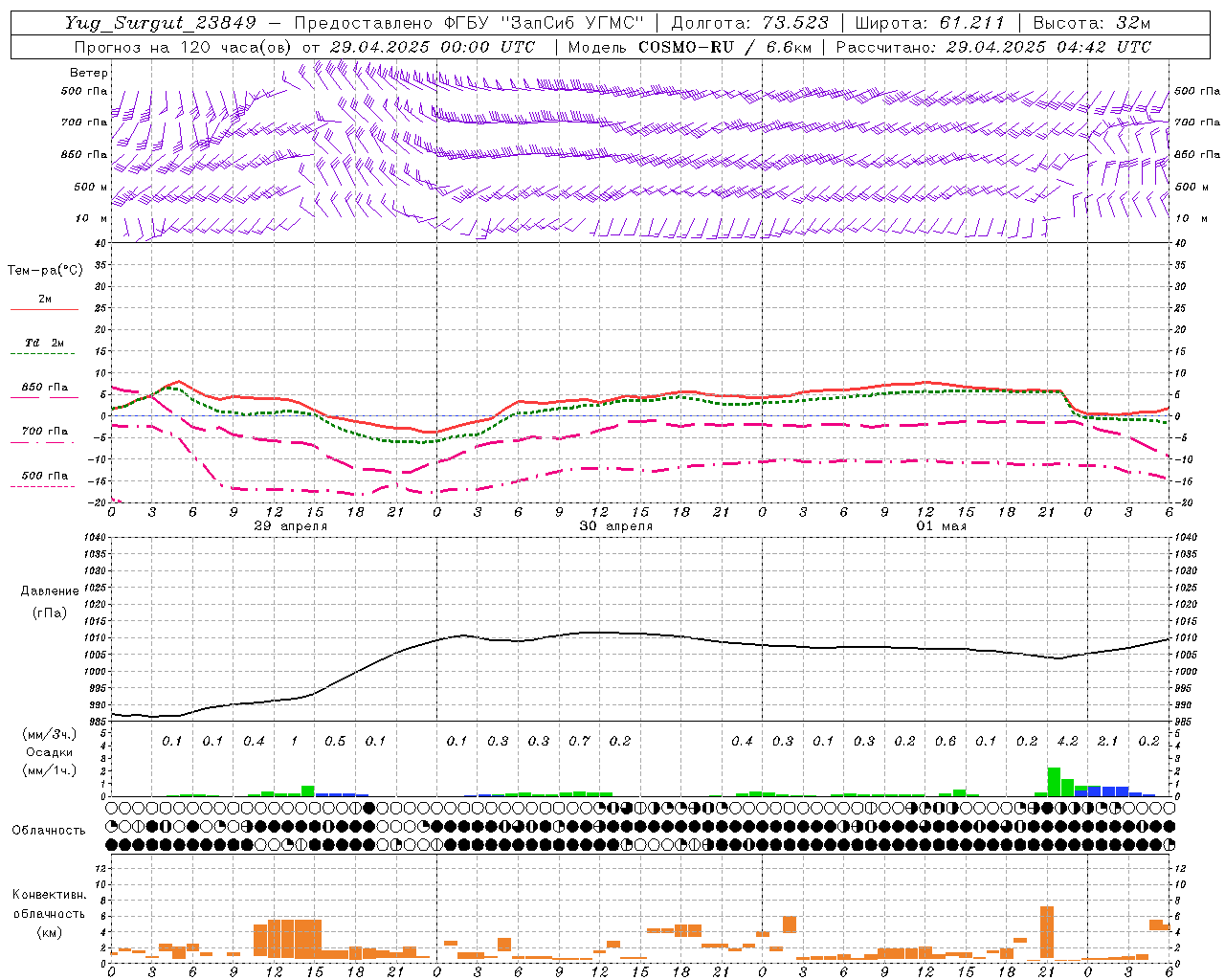The width and height of the screenshot is (1225, 980).
Task: Click the tallest orange convective cloud bar
Action: click(x=1047, y=932)
